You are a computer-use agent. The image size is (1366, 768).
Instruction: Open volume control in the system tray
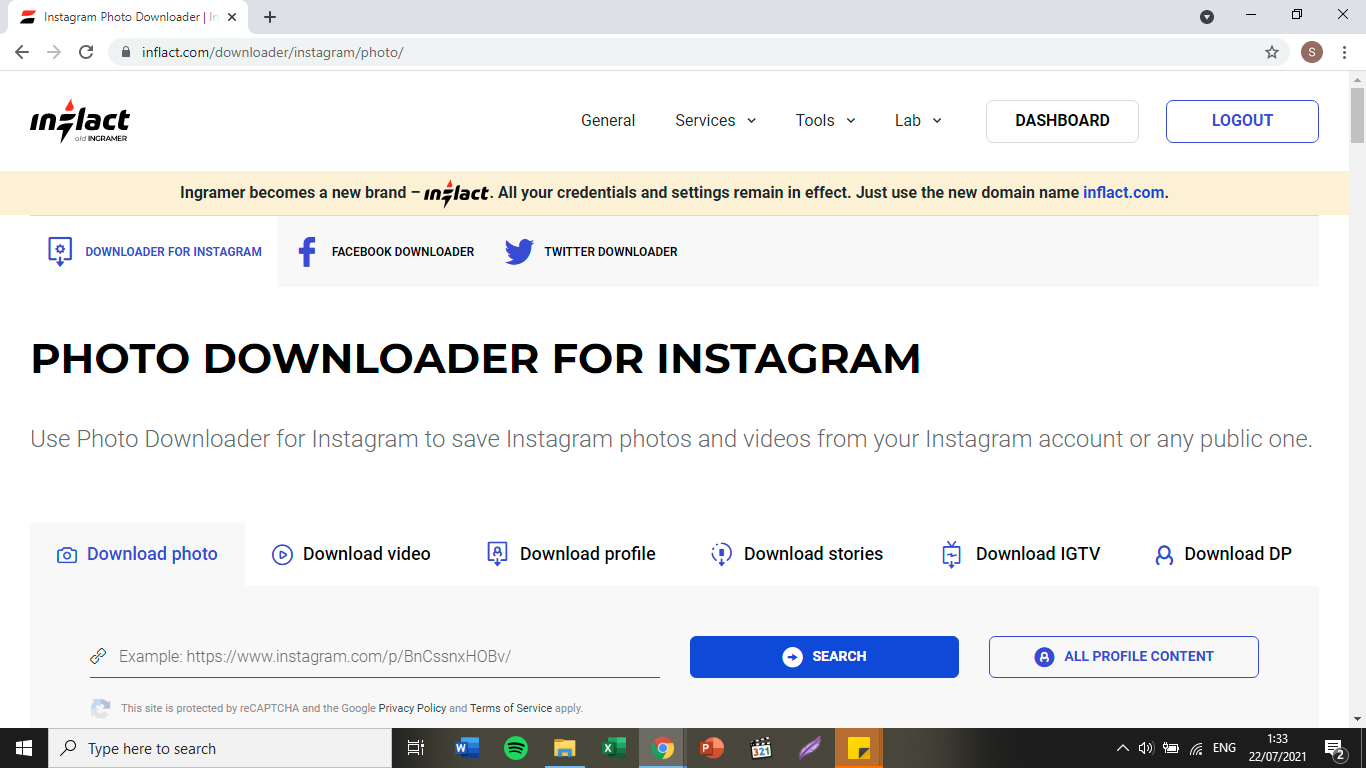coord(1146,748)
